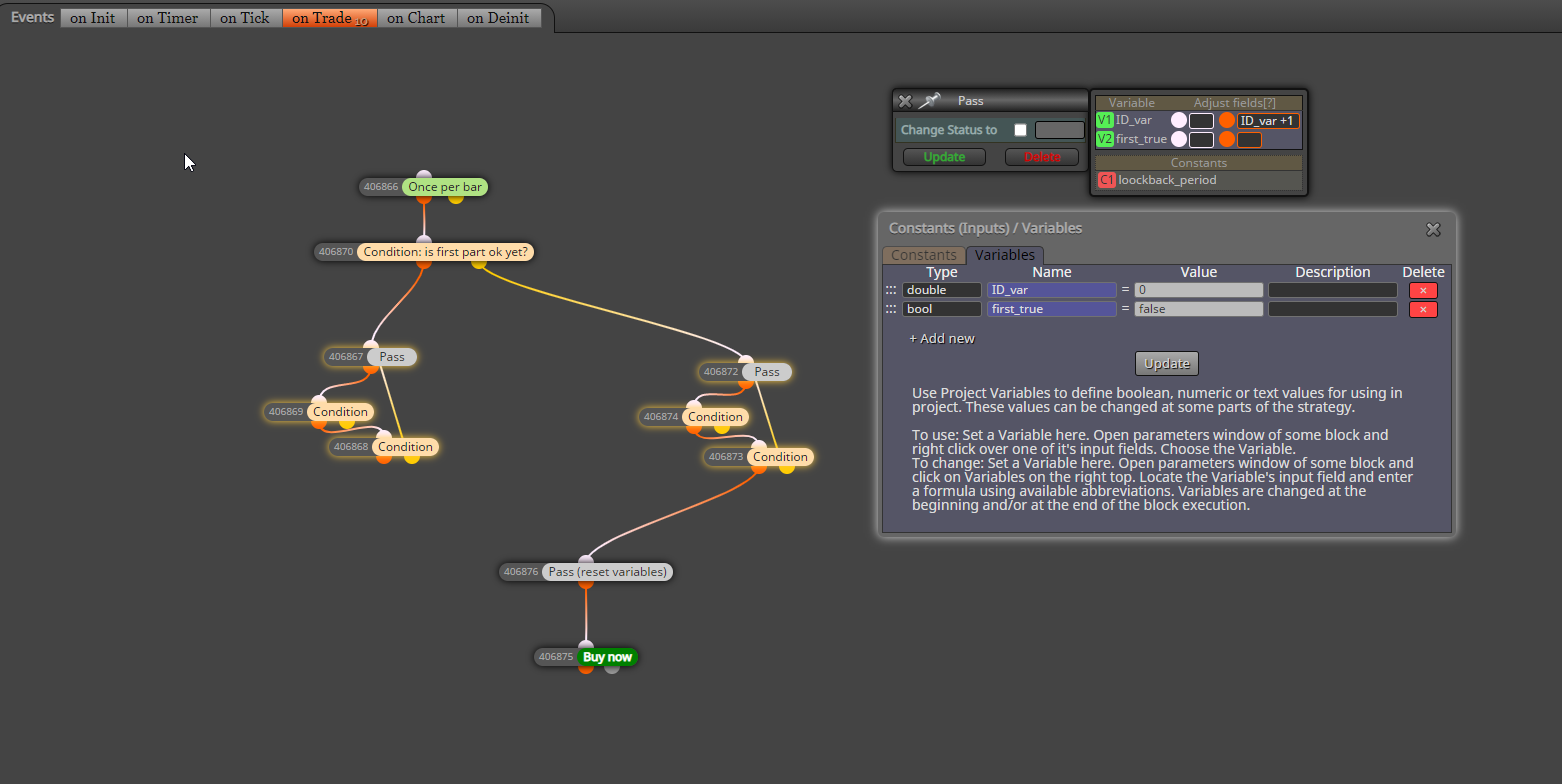The width and height of the screenshot is (1562, 784).
Task: Open the on Timer event tab
Action: pos(169,18)
